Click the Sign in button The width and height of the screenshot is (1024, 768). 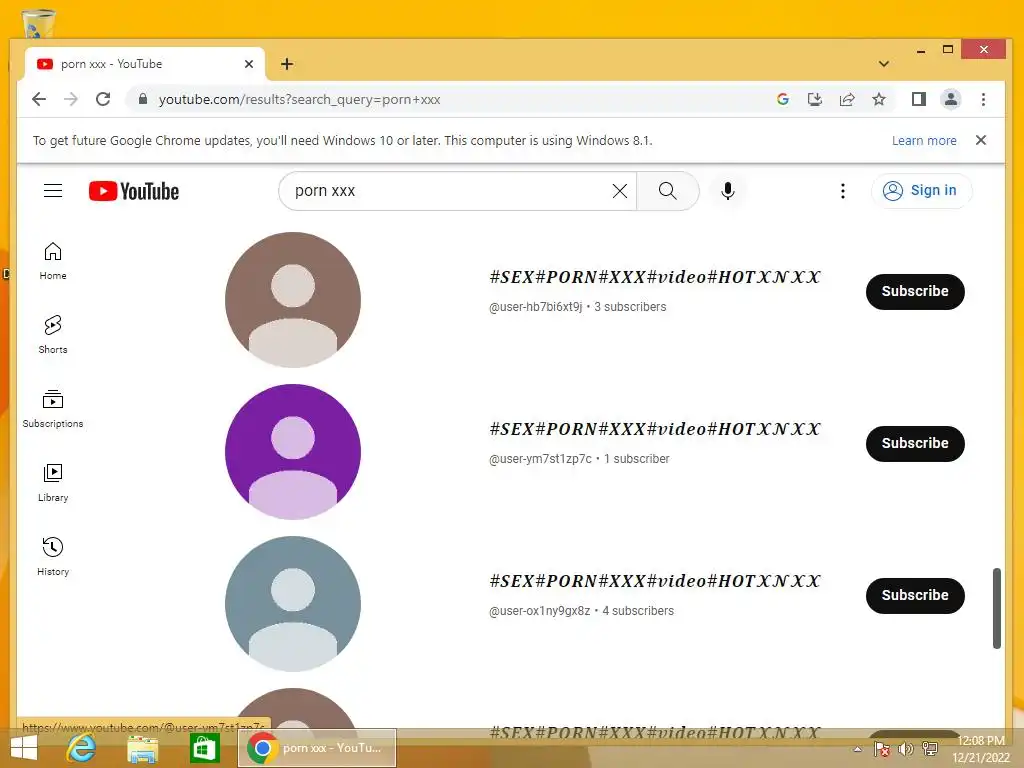(x=921, y=191)
